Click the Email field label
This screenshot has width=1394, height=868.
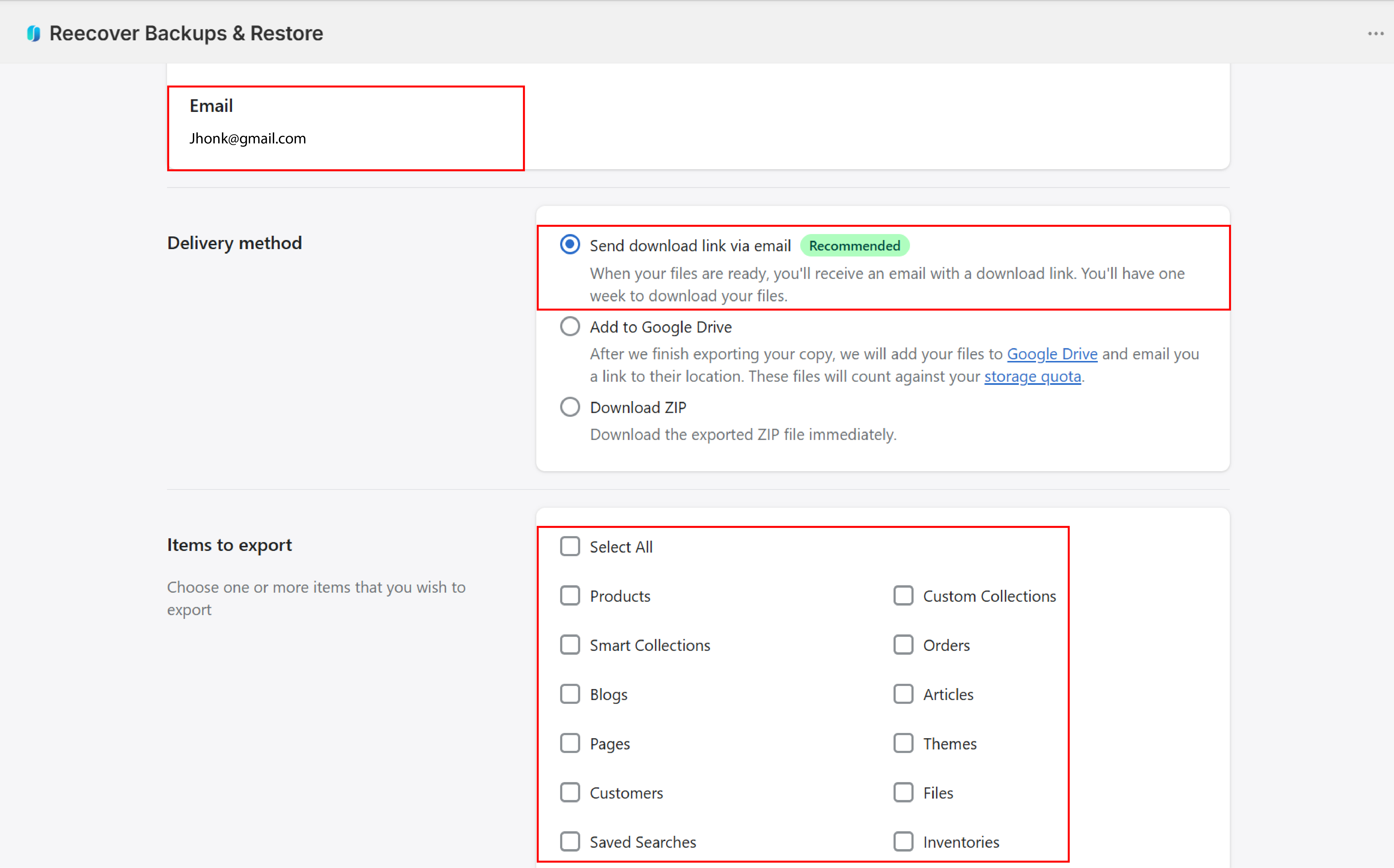coord(211,106)
